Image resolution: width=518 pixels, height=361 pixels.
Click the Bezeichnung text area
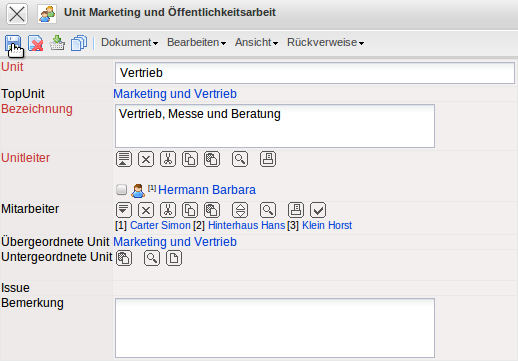[x=275, y=126]
